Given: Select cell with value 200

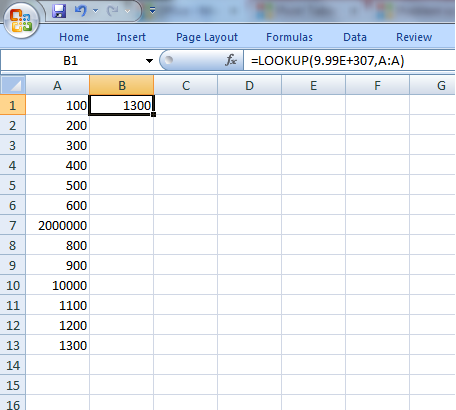Looking at the screenshot, I should tap(57, 125).
